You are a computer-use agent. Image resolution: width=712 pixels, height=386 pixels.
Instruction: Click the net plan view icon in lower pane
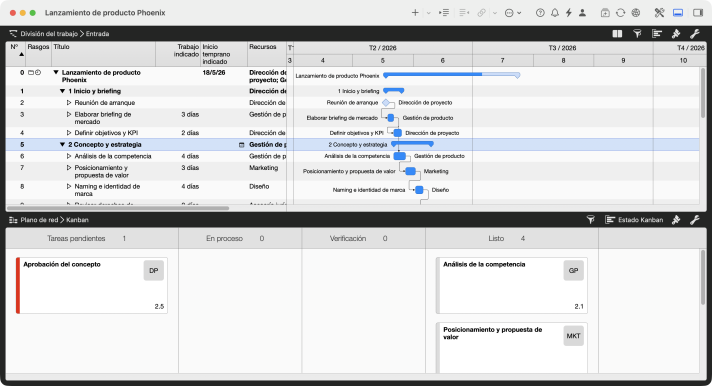tap(13, 220)
